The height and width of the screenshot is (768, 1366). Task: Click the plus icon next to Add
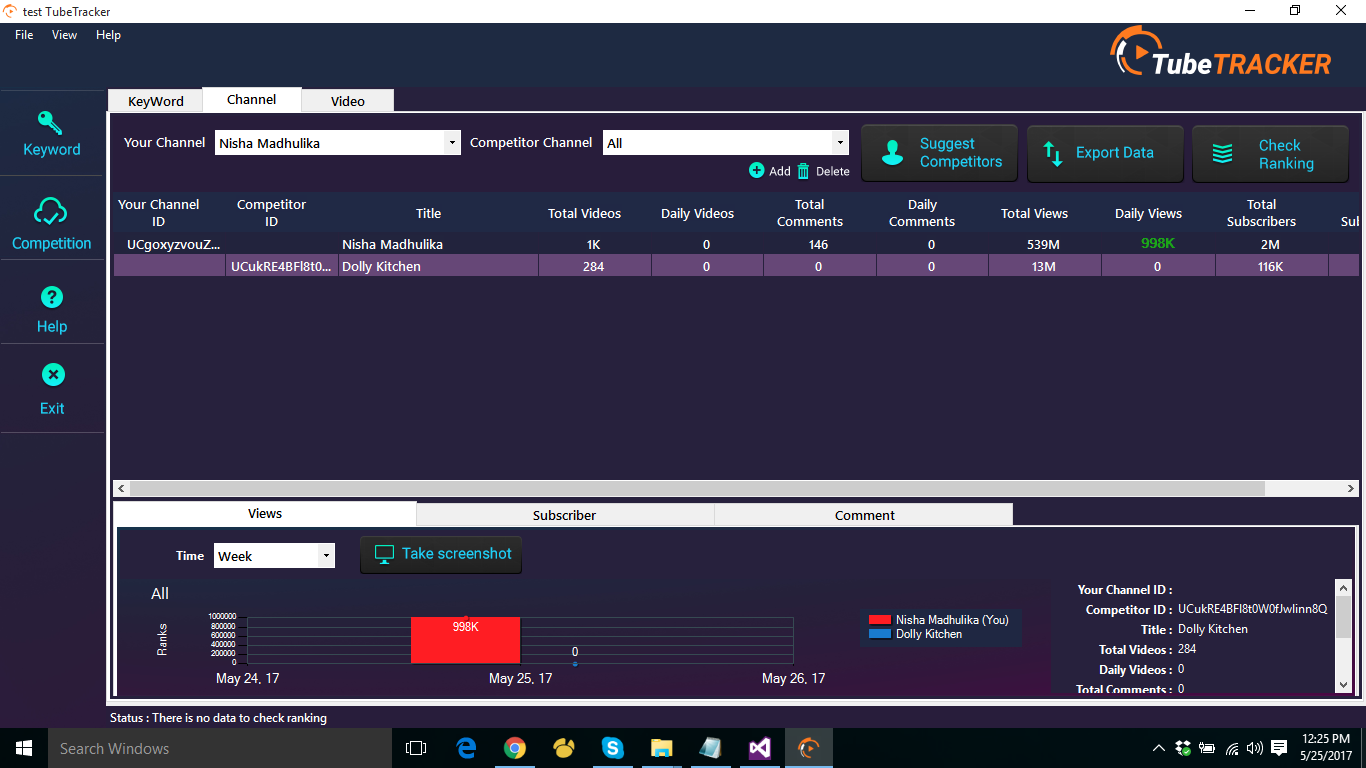(756, 170)
